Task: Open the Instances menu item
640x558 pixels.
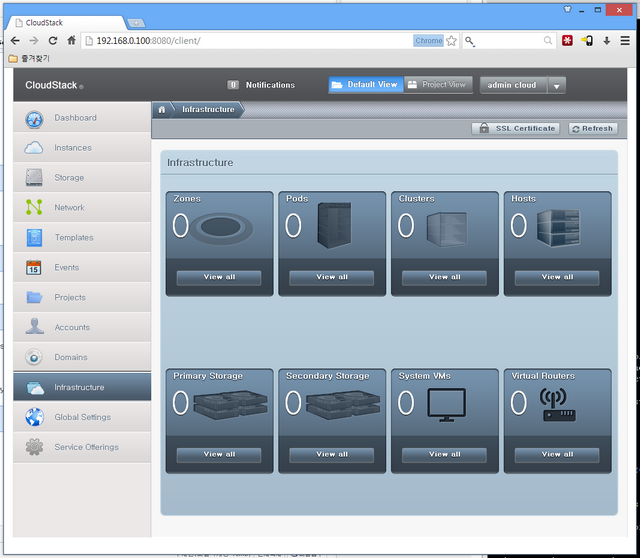Action: coord(82,147)
